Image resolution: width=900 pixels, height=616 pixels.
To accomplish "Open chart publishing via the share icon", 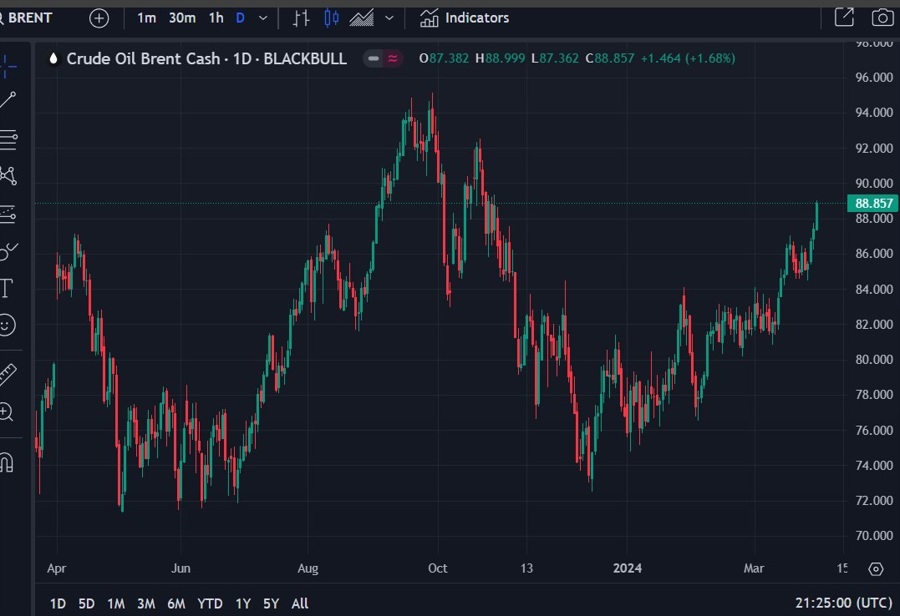I will click(845, 17).
